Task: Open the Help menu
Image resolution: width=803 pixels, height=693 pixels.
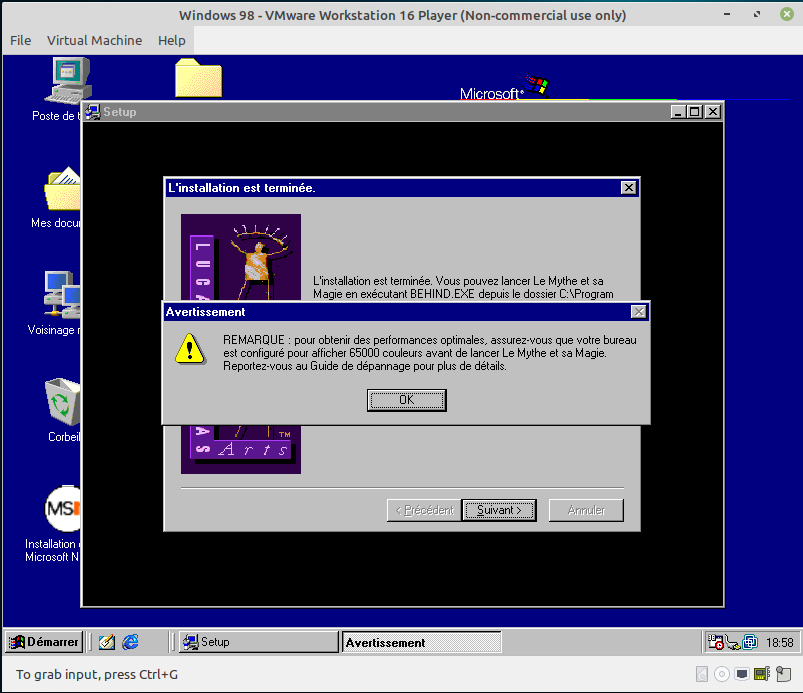Action: pos(172,40)
